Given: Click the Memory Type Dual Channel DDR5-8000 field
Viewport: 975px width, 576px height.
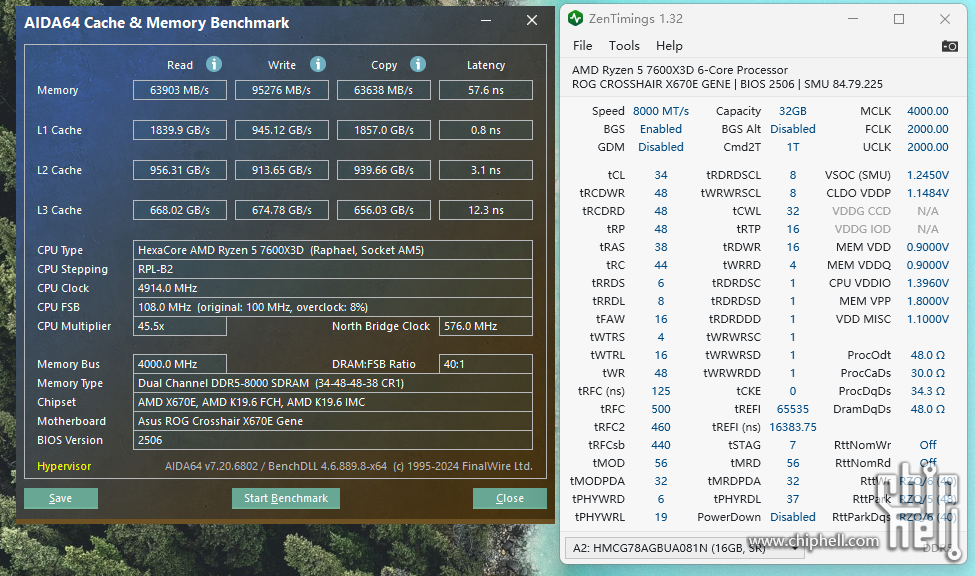Looking at the screenshot, I should tap(333, 383).
